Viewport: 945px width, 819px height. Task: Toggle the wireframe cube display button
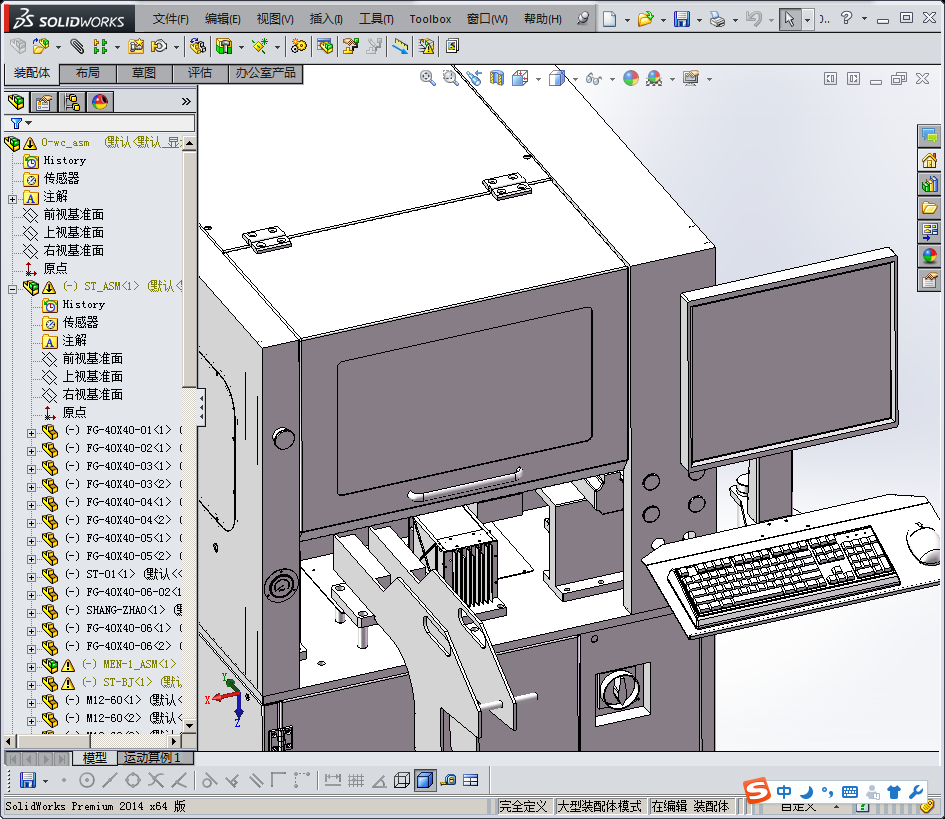pyautogui.click(x=401, y=780)
